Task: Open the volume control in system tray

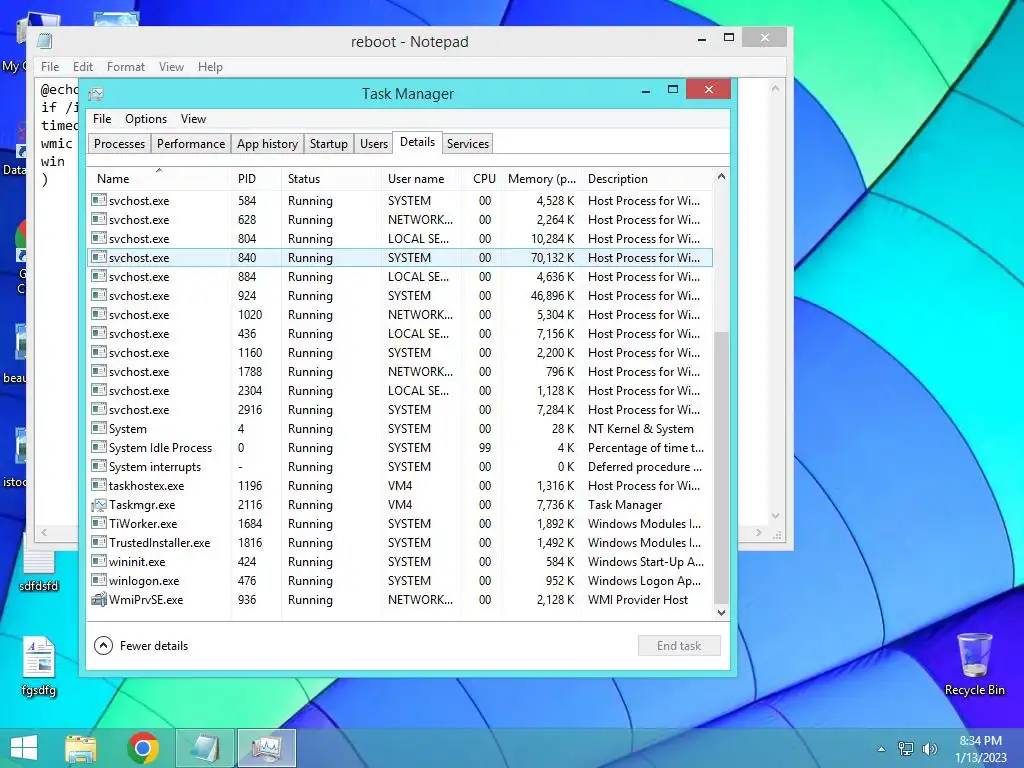Action: pos(929,748)
